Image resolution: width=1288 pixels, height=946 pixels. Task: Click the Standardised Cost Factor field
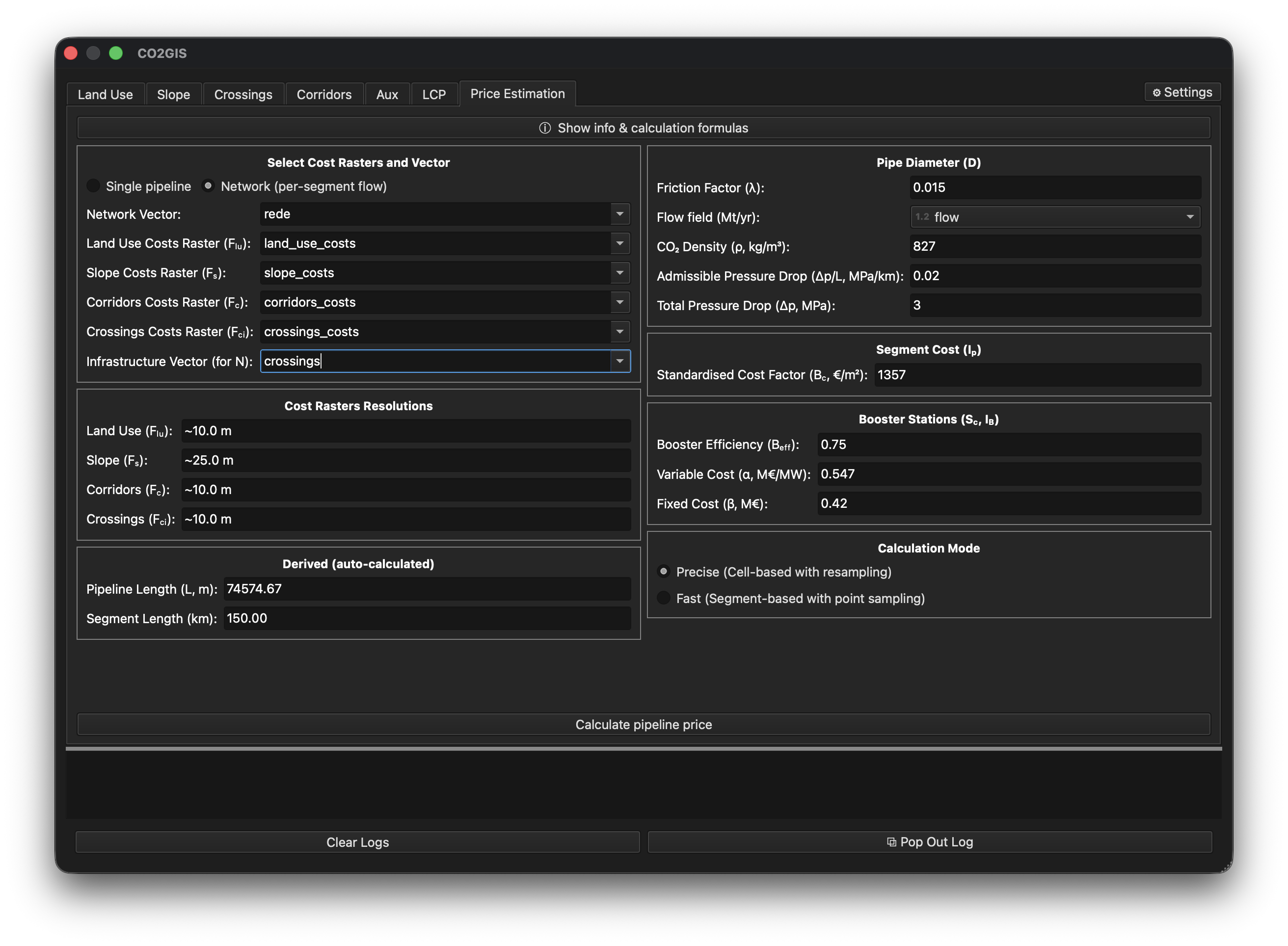click(x=1037, y=374)
